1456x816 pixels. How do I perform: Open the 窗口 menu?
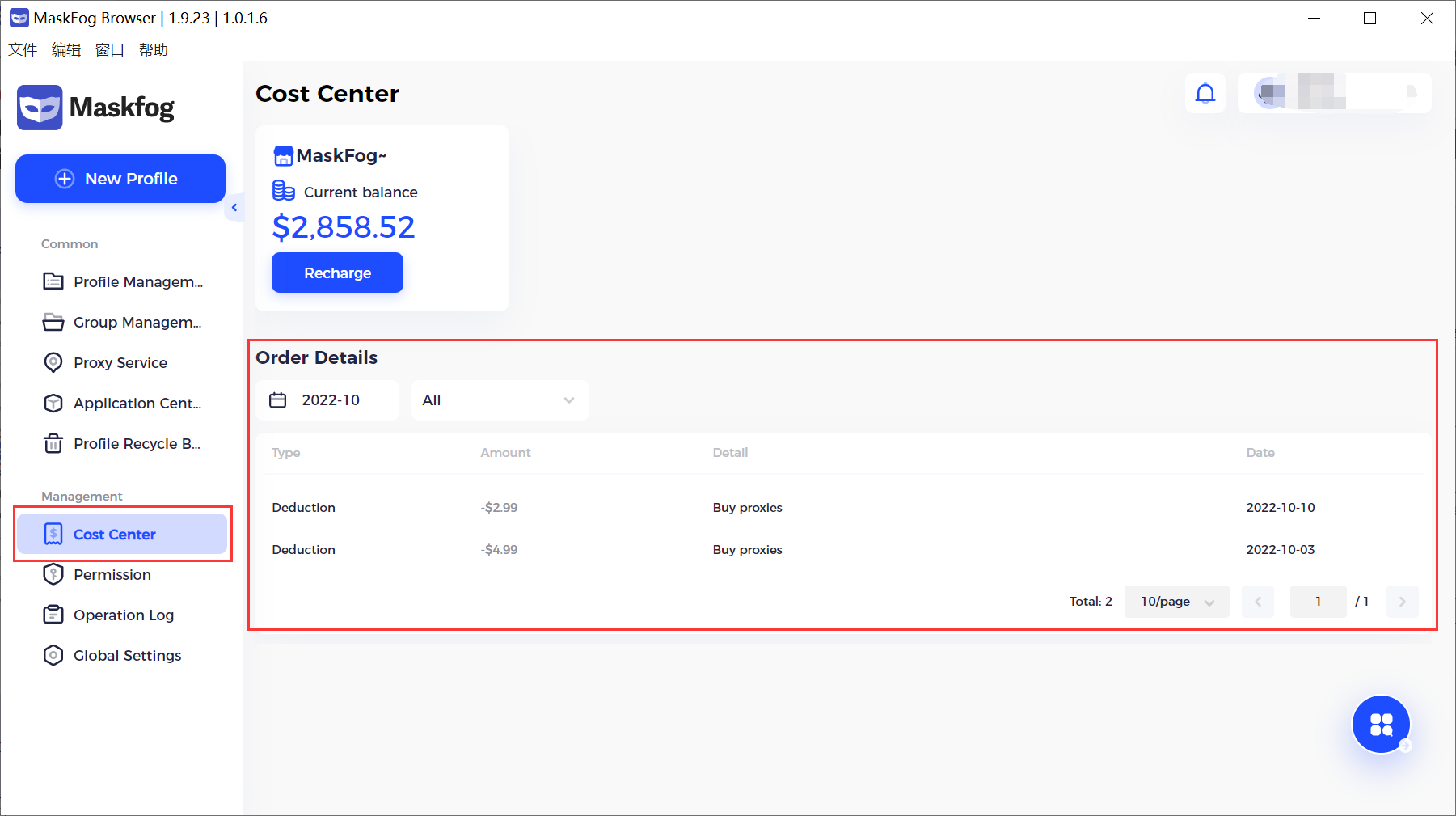tap(110, 50)
